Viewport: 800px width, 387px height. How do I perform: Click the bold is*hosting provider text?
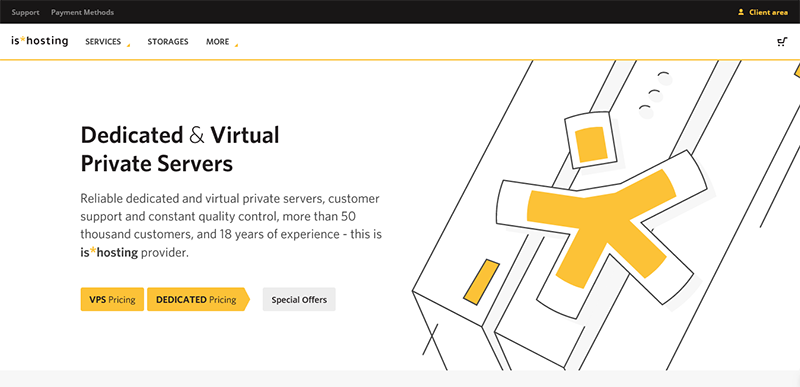coord(109,252)
